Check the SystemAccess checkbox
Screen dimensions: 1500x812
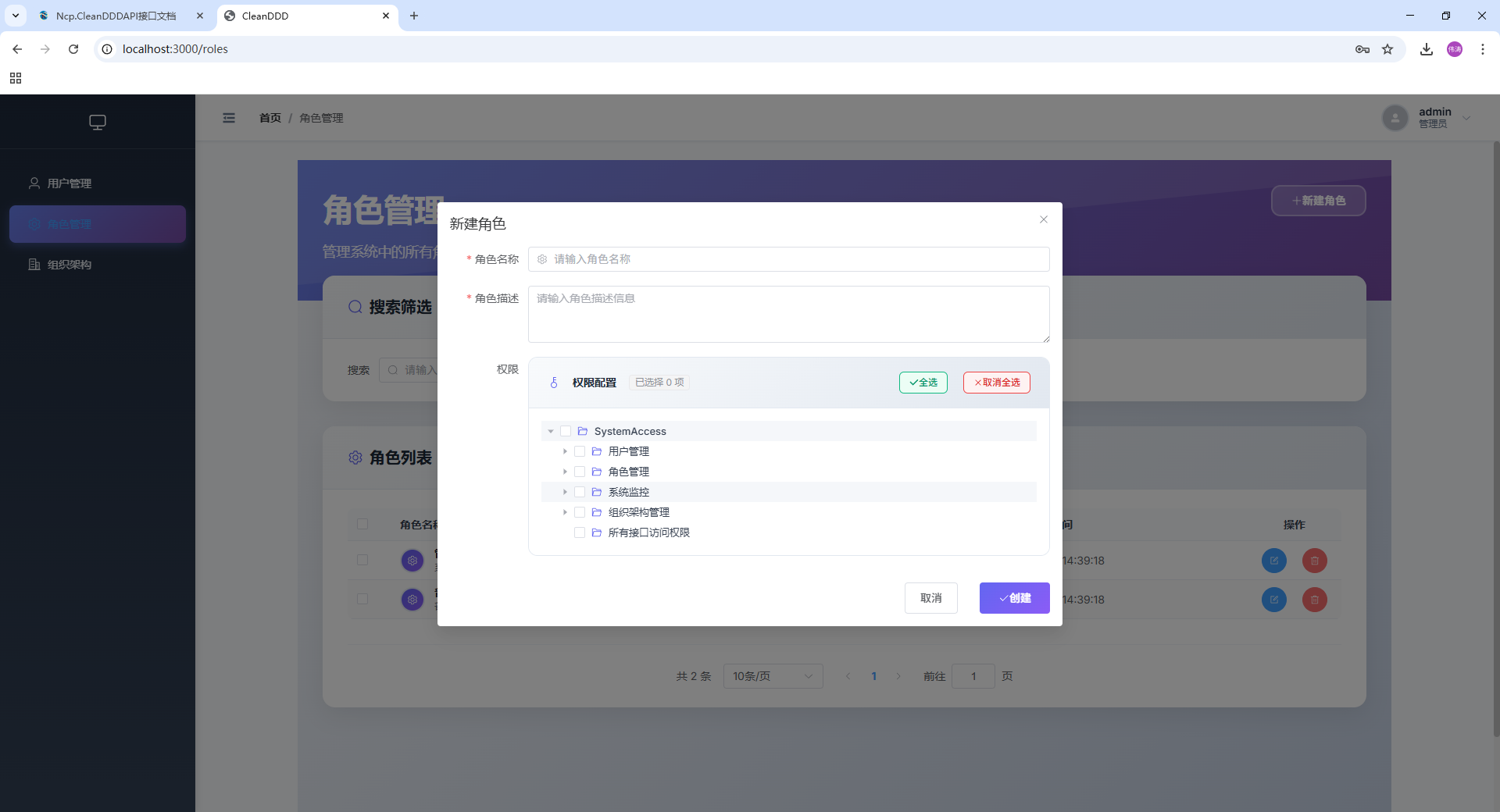tap(566, 431)
